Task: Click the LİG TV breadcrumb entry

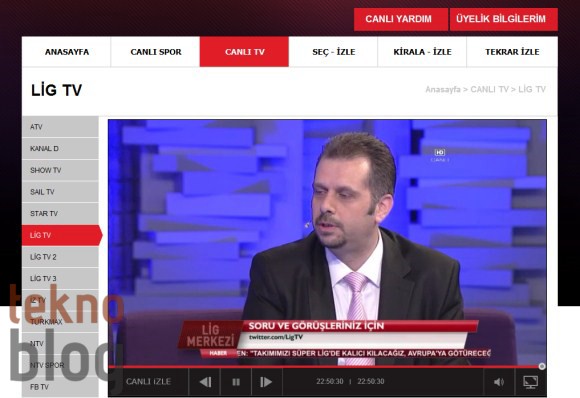Action: (x=532, y=89)
